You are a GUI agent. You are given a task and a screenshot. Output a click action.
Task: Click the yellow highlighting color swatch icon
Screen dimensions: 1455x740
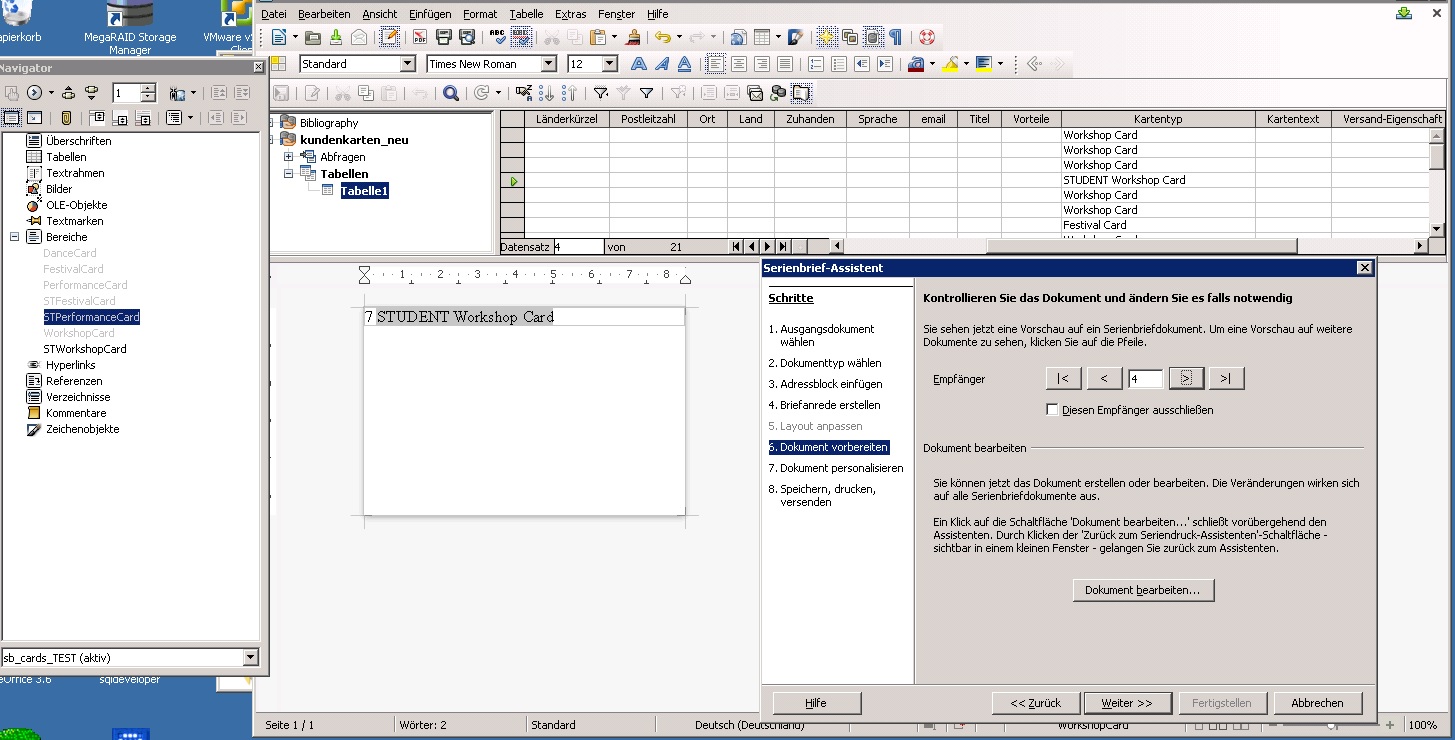(x=950, y=64)
